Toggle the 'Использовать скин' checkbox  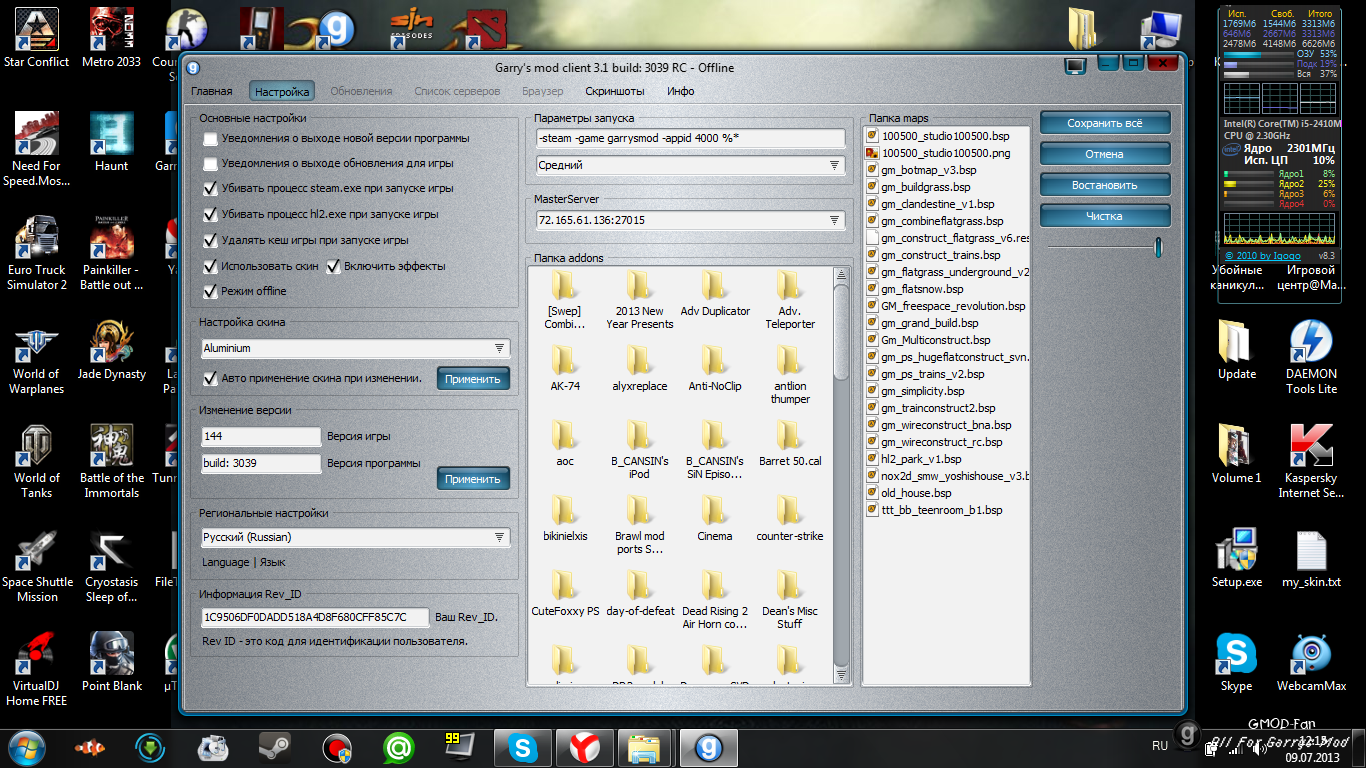point(210,266)
